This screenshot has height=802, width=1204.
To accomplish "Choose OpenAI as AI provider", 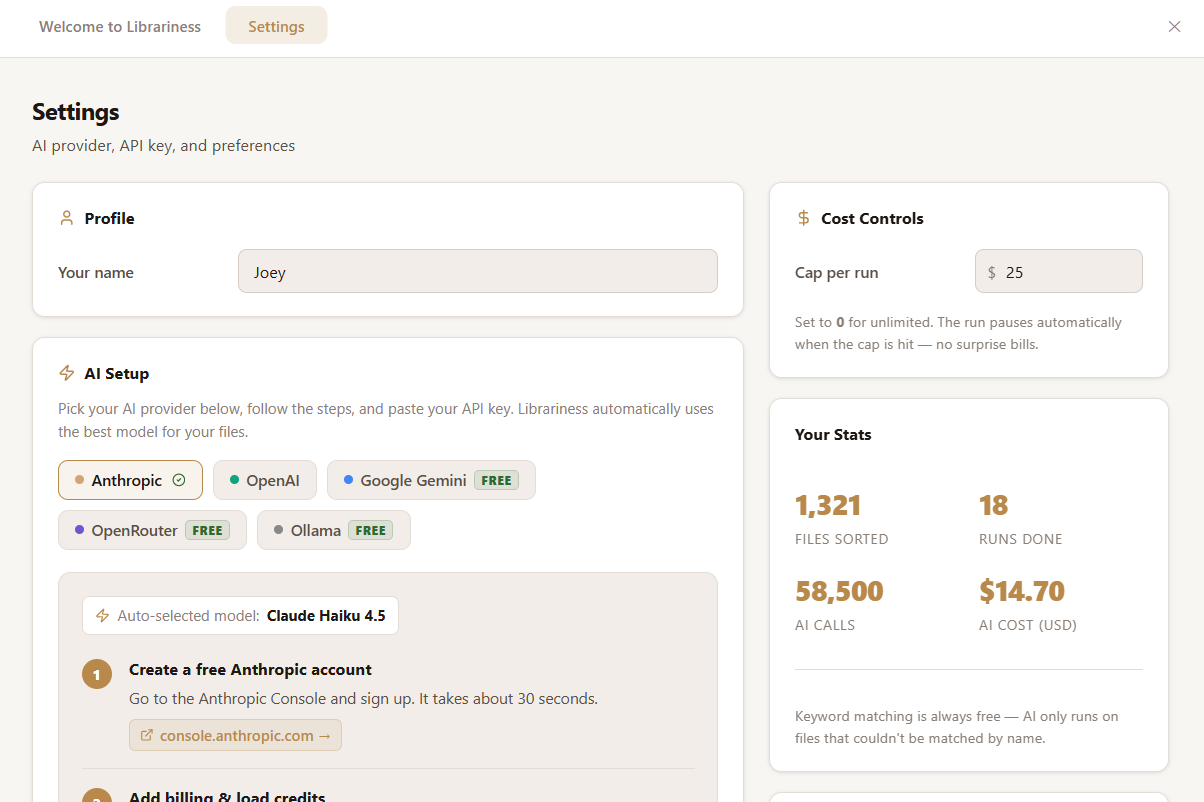I will 265,480.
